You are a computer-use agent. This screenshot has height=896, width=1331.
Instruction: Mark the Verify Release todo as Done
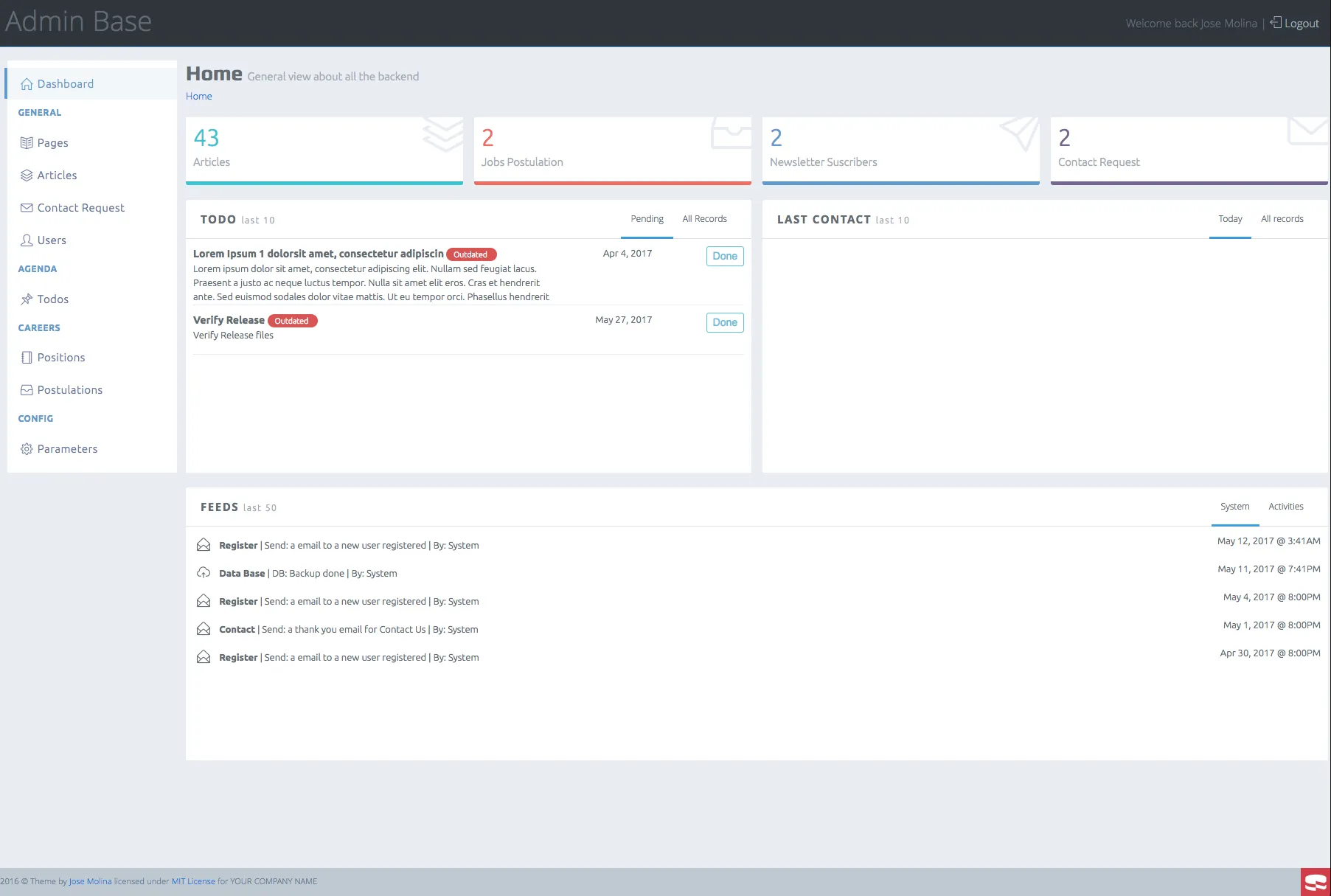pyautogui.click(x=724, y=322)
